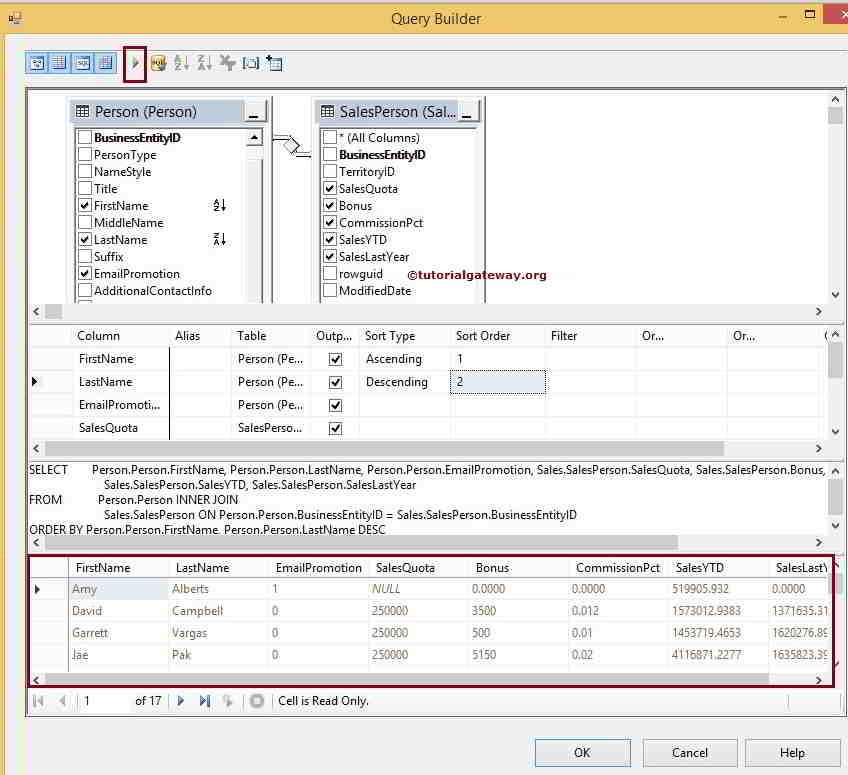Run the query using the execute icon
The width and height of the screenshot is (848, 775).
tap(134, 62)
